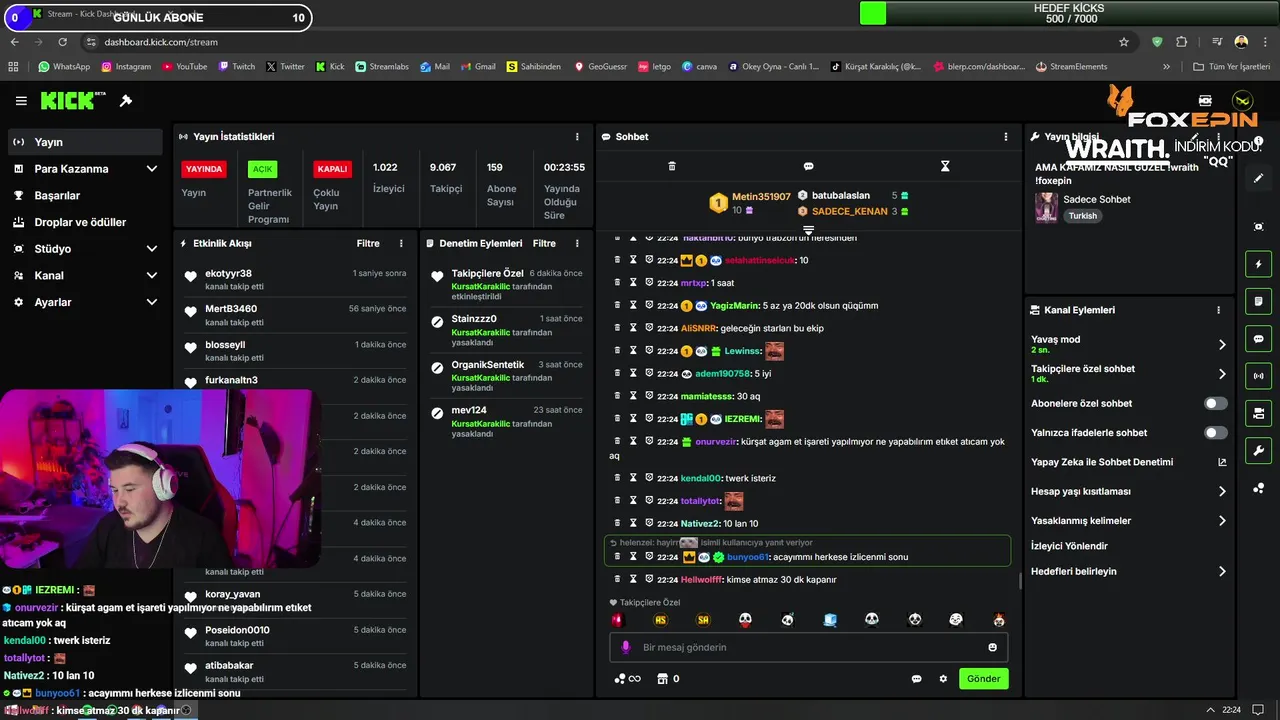This screenshot has width=1280, height=720.
Task: Click the focus frame icon in right sidebar
Action: point(1258,227)
